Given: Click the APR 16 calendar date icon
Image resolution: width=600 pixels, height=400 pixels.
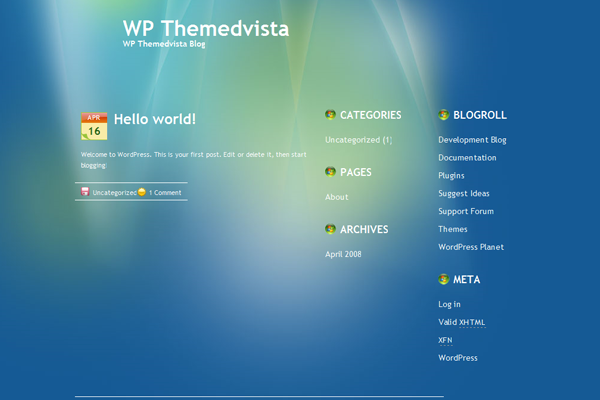Looking at the screenshot, I should pos(94,126).
